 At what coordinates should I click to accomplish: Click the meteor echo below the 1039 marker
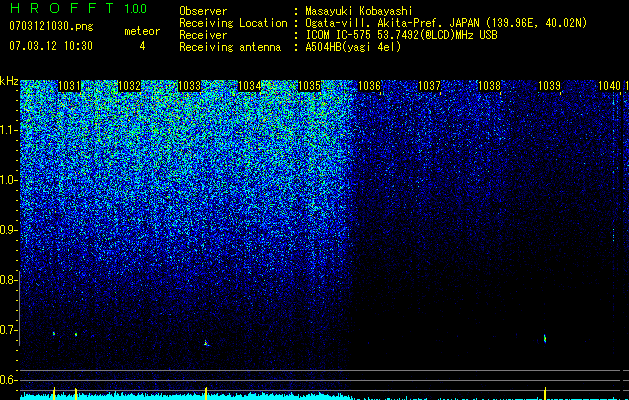point(545,339)
